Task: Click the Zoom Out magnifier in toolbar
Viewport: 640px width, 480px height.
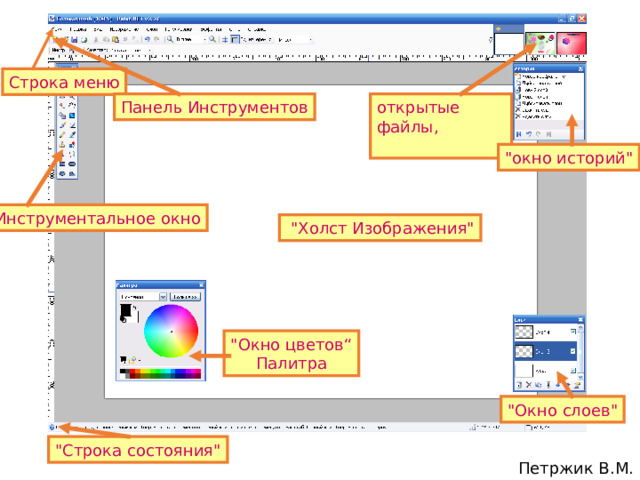Action: point(170,40)
